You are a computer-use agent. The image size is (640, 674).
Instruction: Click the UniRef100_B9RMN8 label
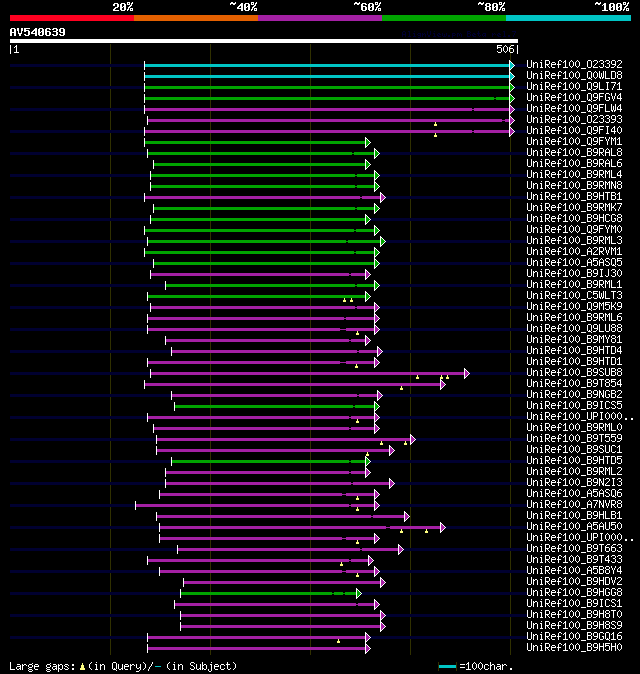pos(574,185)
